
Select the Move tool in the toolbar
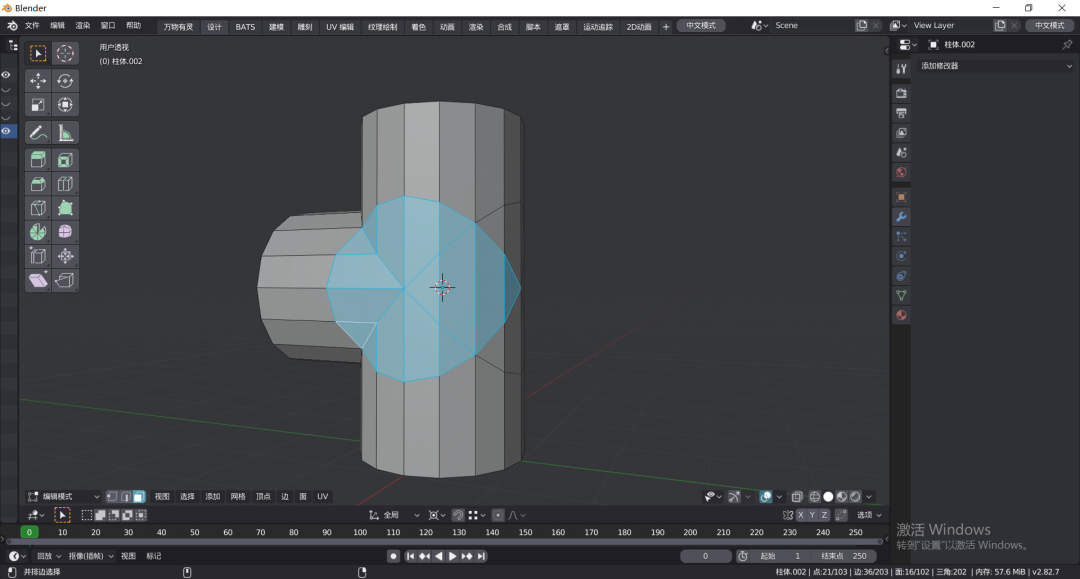tap(38, 81)
